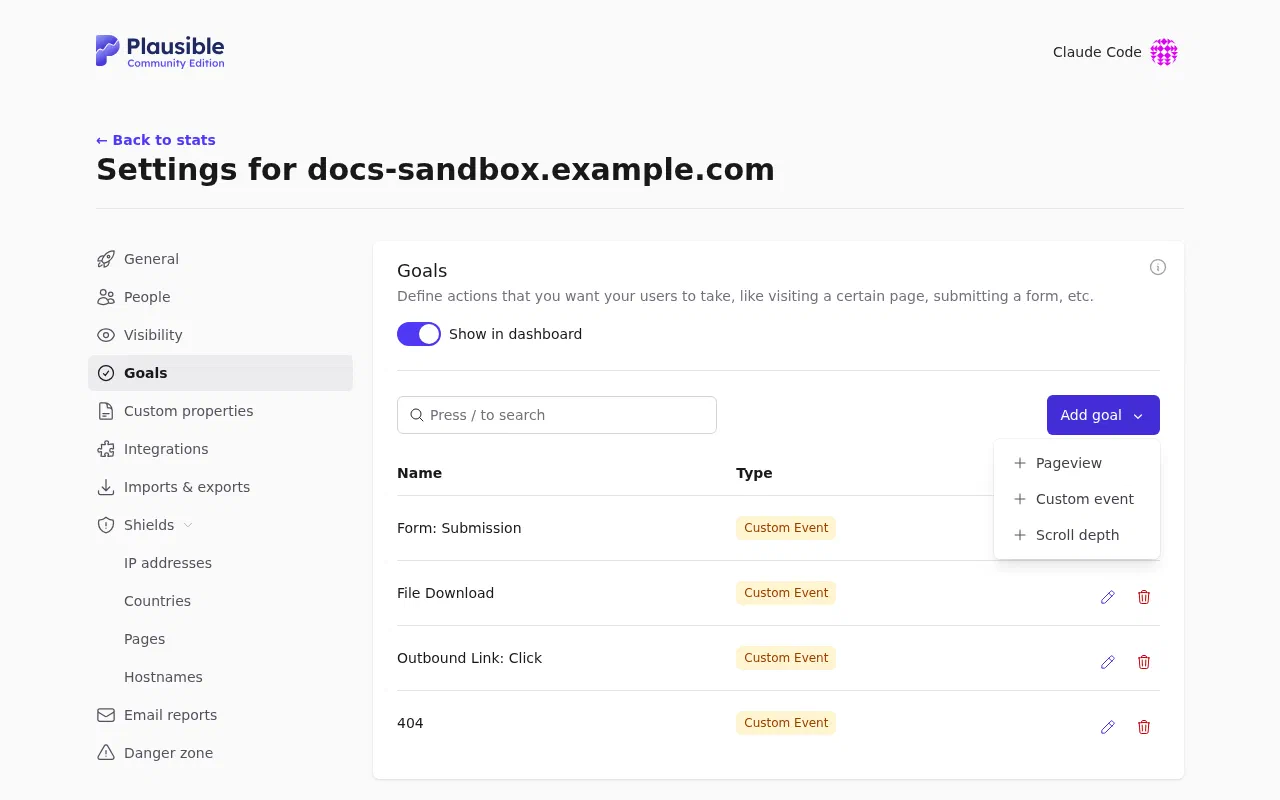
Task: Click the eye icon beside Visibility
Action: 106,335
